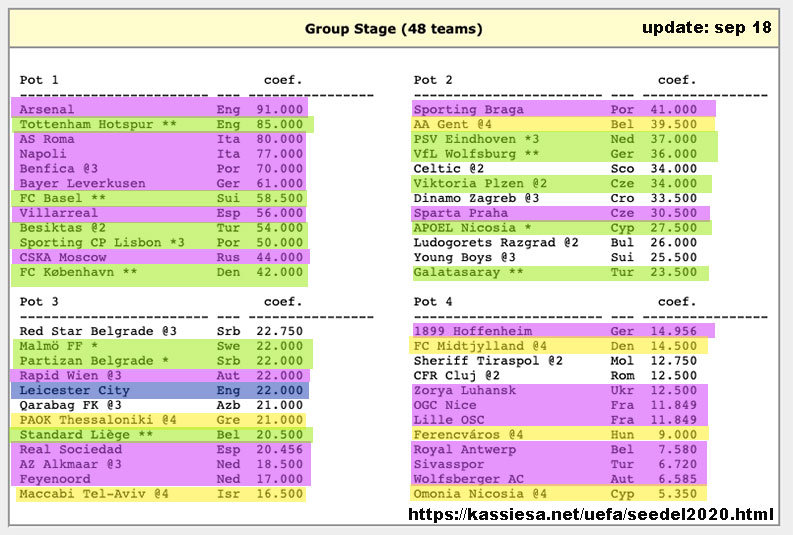Click 'AZ Alkmaar @3' entry
Screen dimensions: 793x535
coord(70,464)
